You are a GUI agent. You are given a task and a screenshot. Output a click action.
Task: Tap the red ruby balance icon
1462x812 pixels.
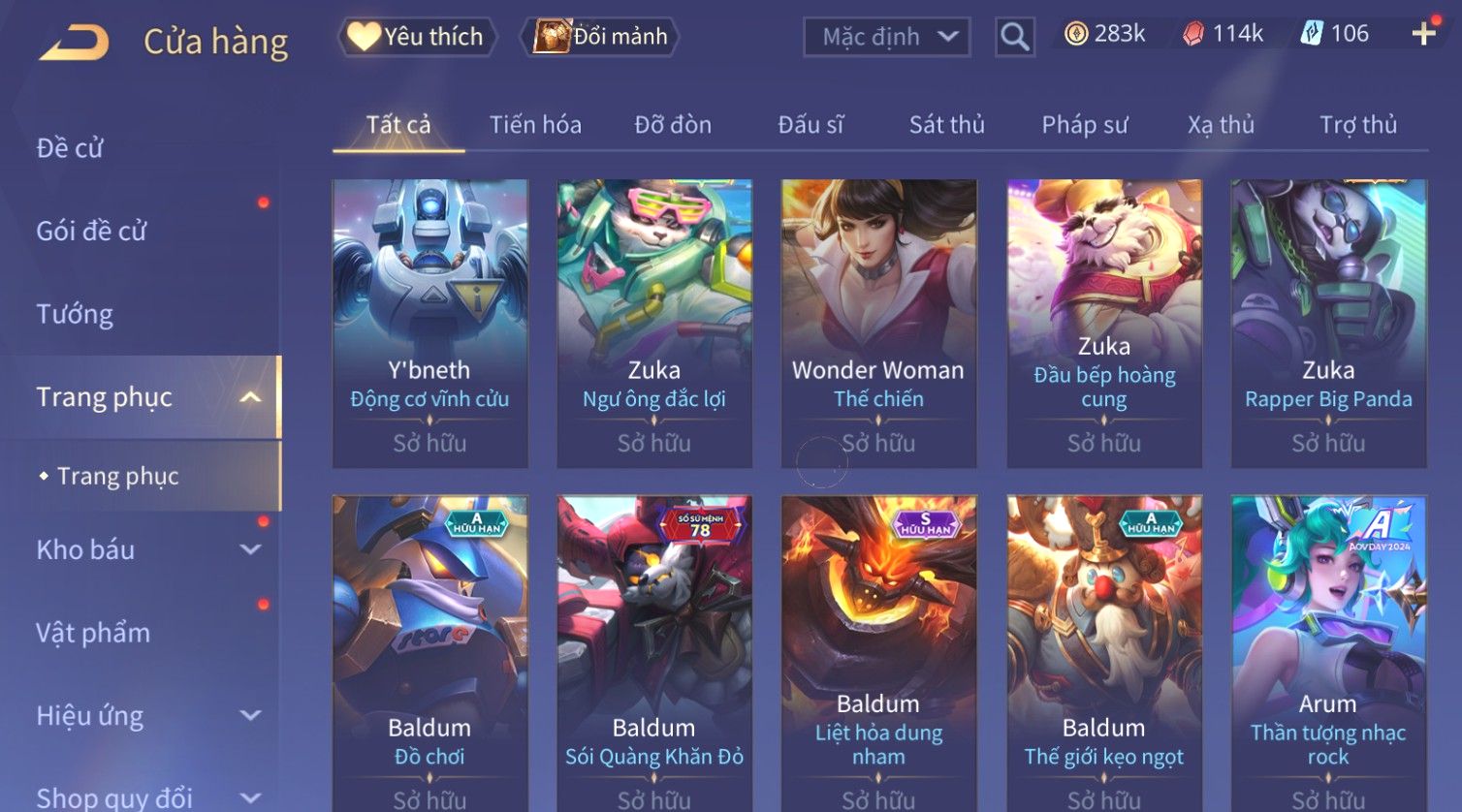tap(1193, 34)
